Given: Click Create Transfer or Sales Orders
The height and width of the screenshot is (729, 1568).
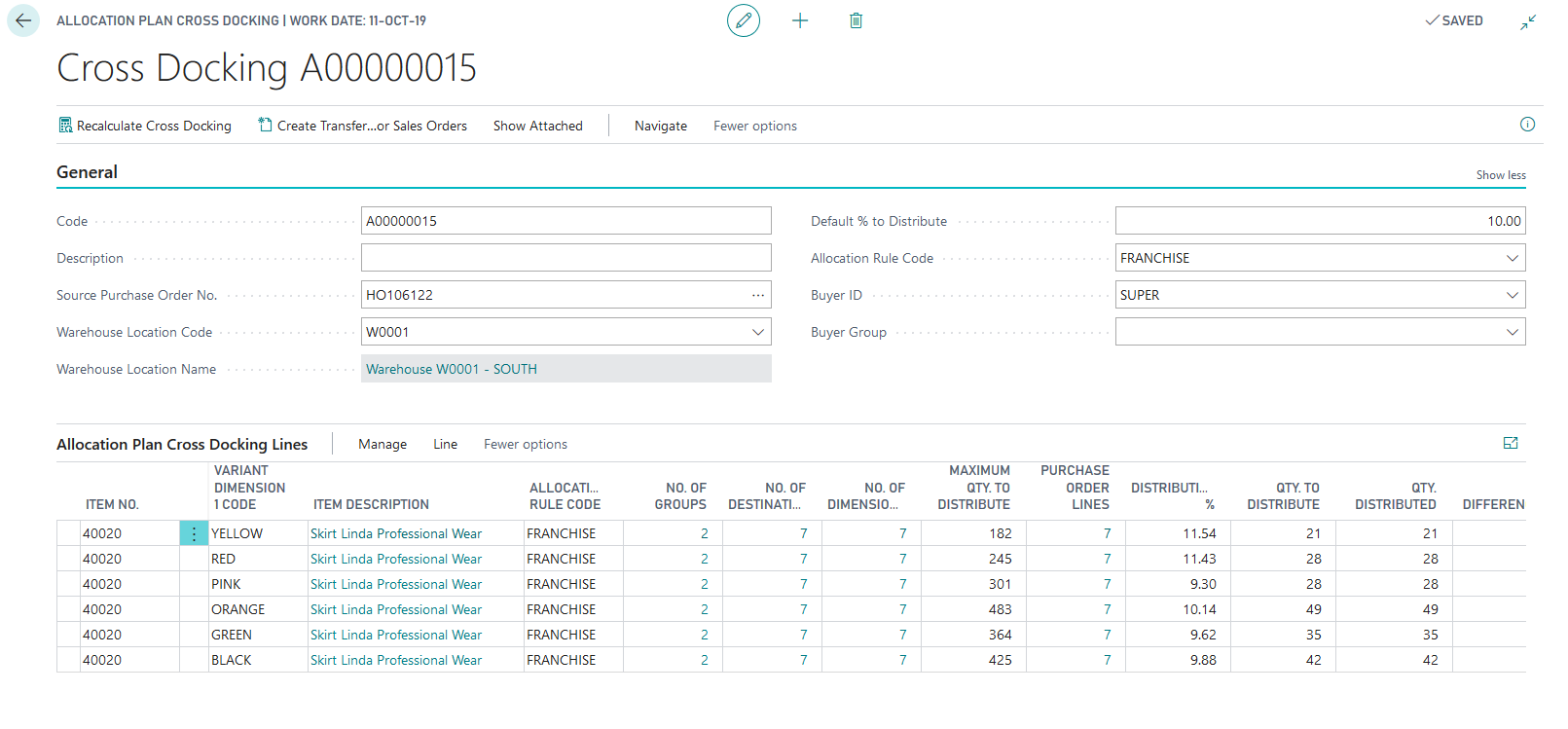Looking at the screenshot, I should point(362,126).
